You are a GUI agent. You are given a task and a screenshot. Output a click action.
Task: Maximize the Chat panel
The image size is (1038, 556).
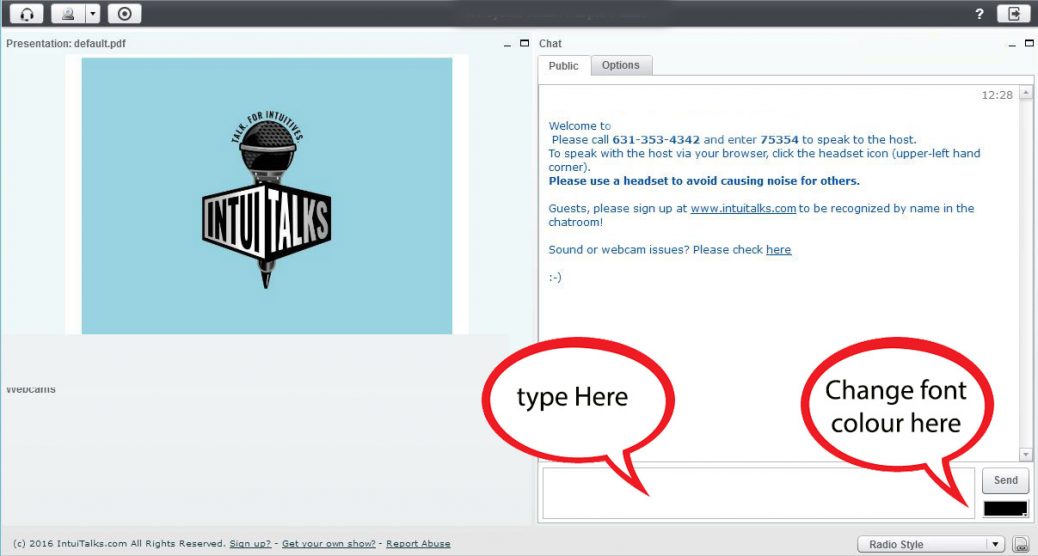(x=1029, y=43)
